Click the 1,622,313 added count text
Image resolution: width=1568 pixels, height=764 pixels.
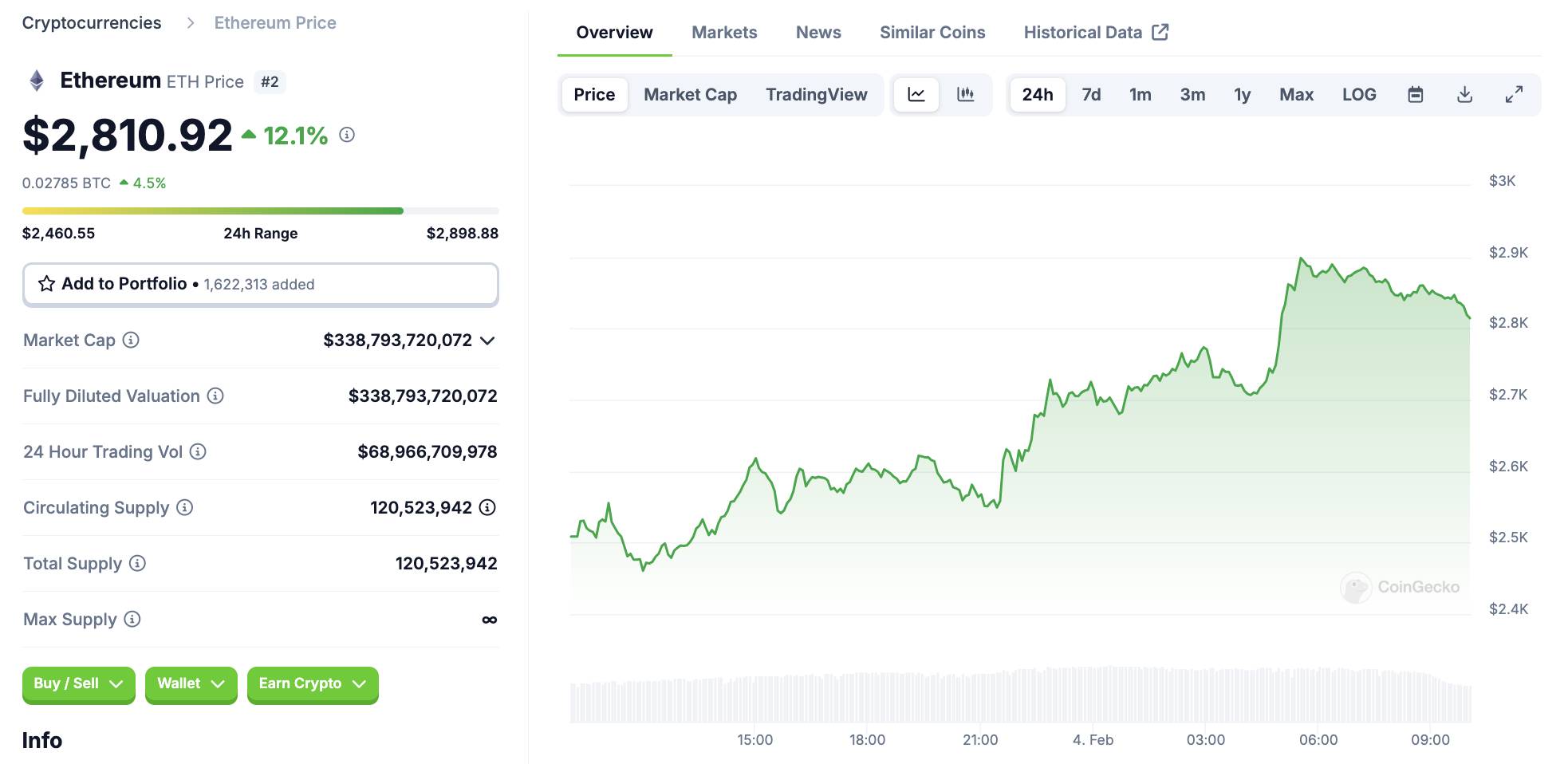(259, 285)
